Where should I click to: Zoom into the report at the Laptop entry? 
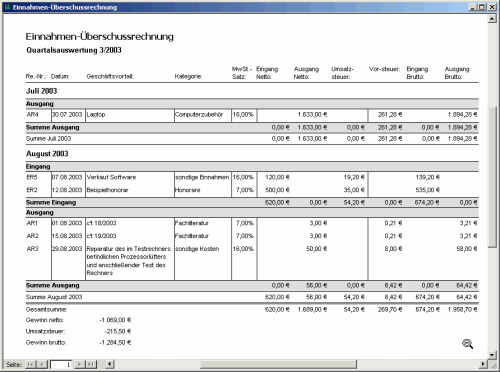(x=96, y=115)
